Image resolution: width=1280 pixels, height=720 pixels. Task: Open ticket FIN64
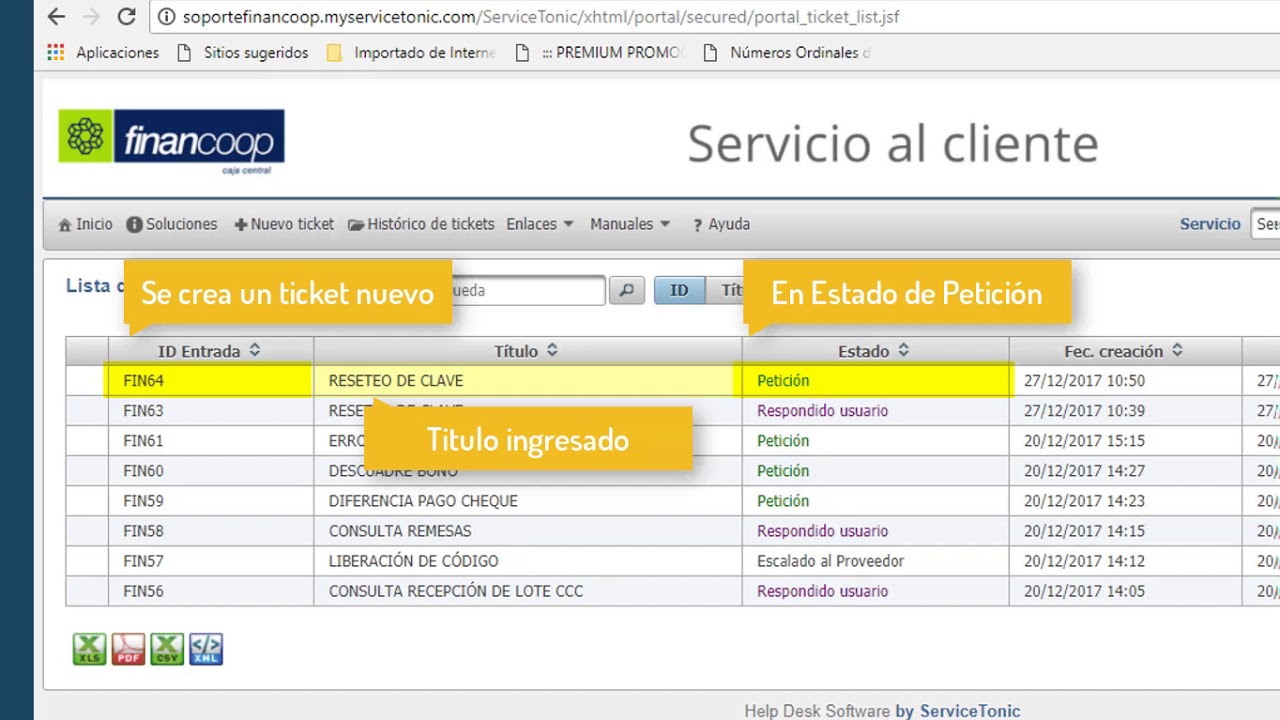[143, 381]
